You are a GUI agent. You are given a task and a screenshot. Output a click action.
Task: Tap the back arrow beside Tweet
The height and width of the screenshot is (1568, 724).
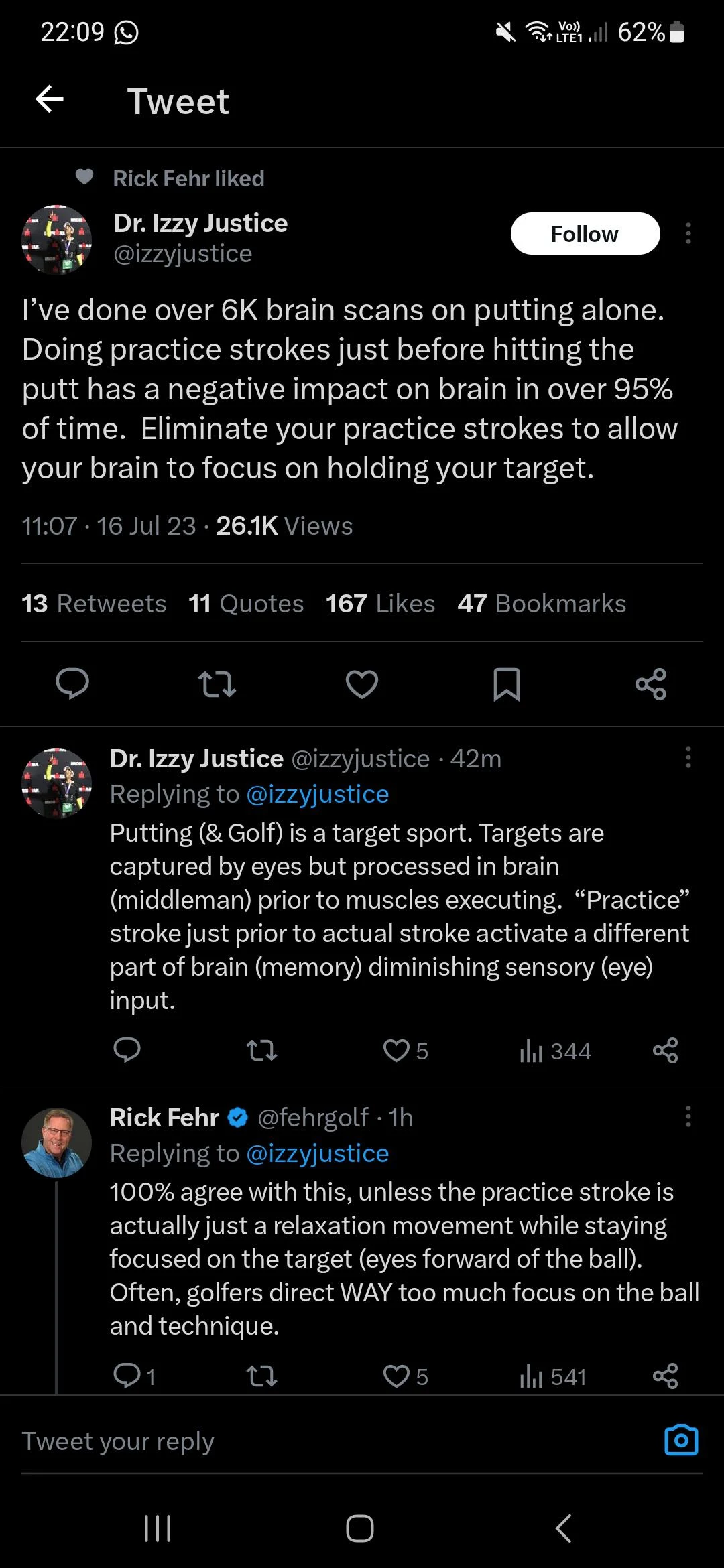tap(50, 100)
